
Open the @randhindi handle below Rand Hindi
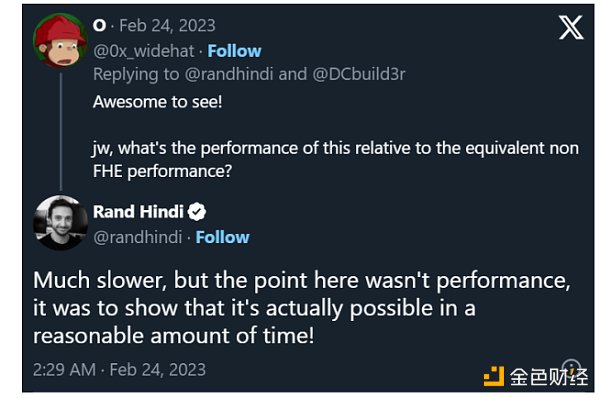coord(138,237)
